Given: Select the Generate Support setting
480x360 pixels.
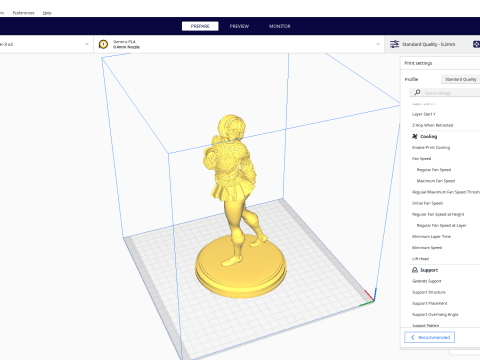Looking at the screenshot, I should pyautogui.click(x=426, y=281).
